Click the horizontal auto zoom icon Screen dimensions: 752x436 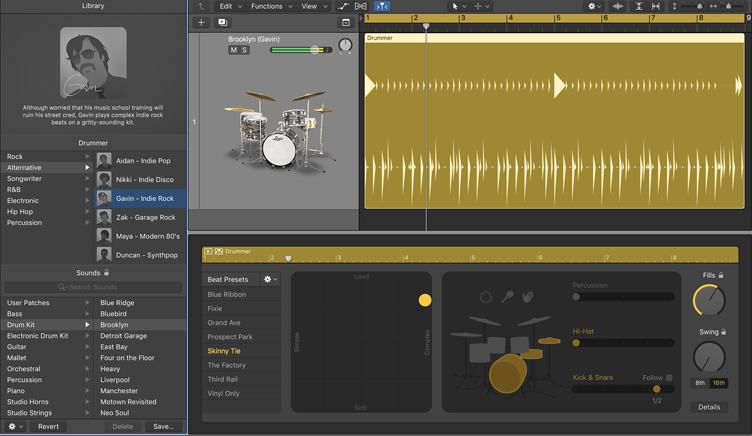[x=655, y=6]
